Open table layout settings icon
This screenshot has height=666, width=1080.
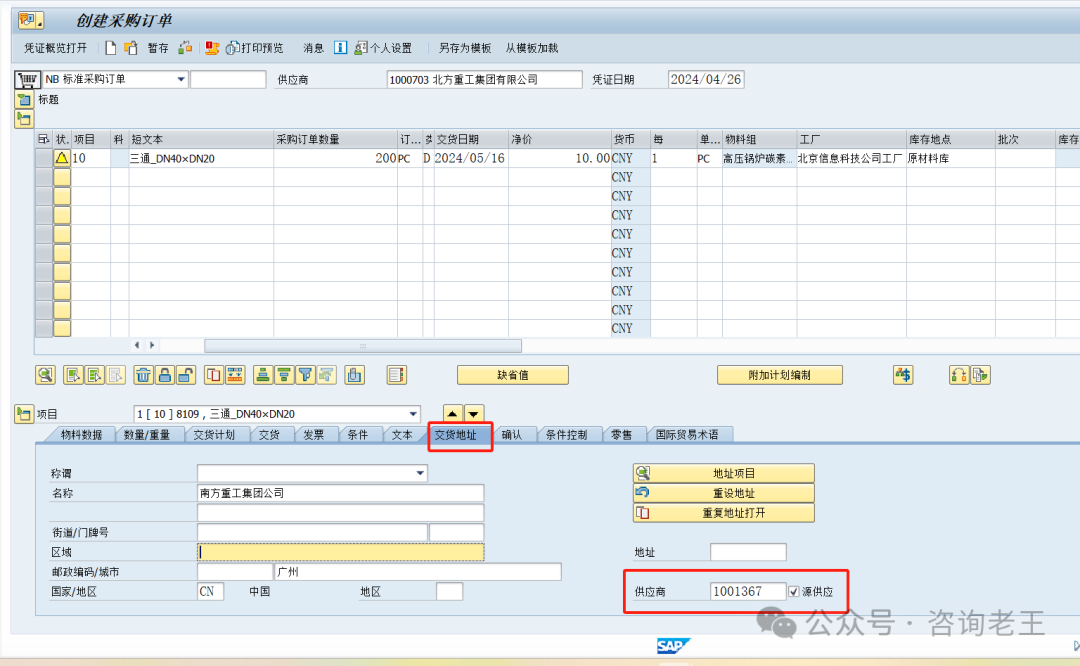click(397, 375)
